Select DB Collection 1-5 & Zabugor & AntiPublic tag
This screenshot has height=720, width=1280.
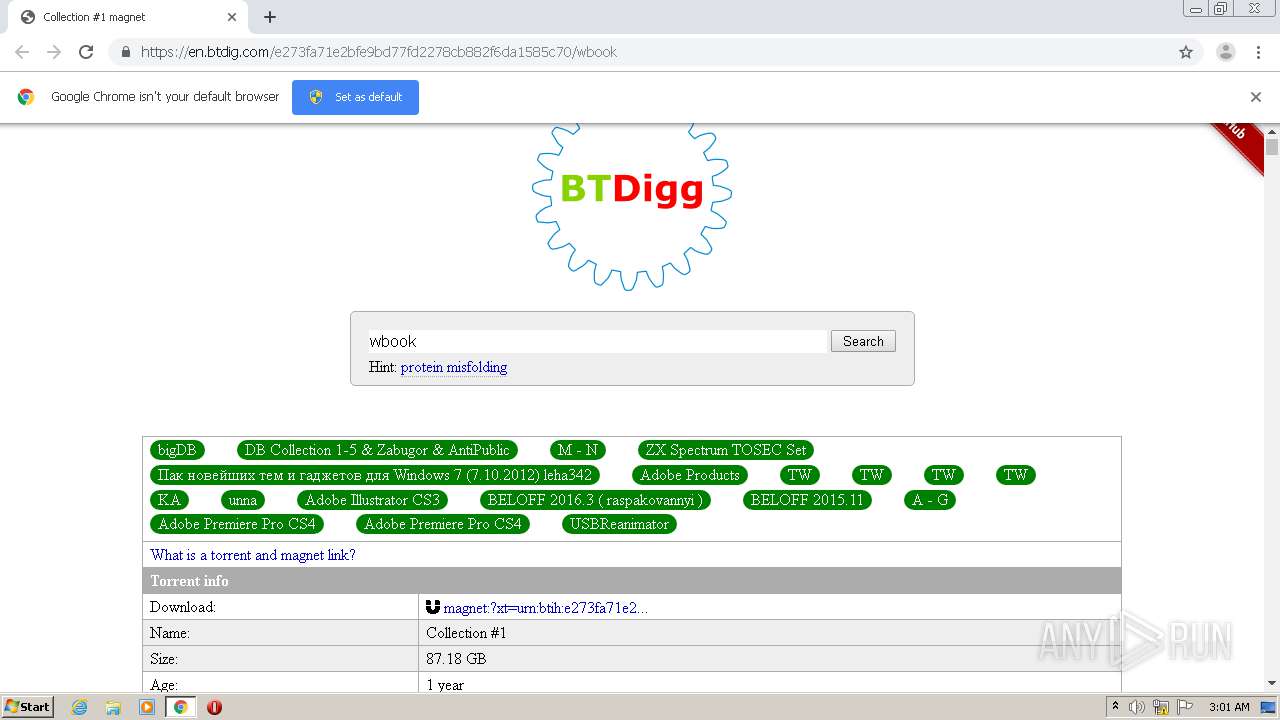tap(377, 450)
